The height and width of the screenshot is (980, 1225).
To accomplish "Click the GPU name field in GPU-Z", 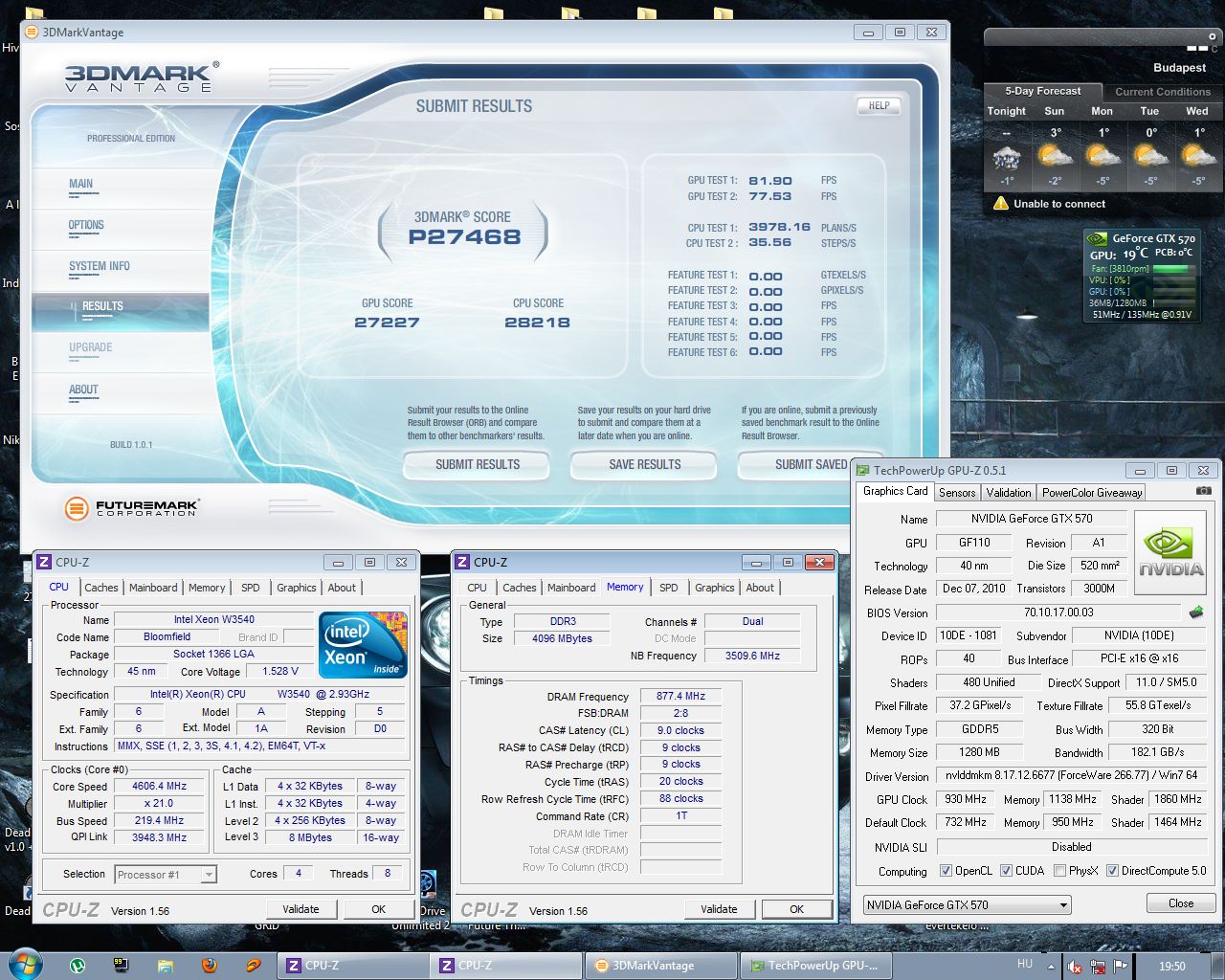I will 1032,519.
